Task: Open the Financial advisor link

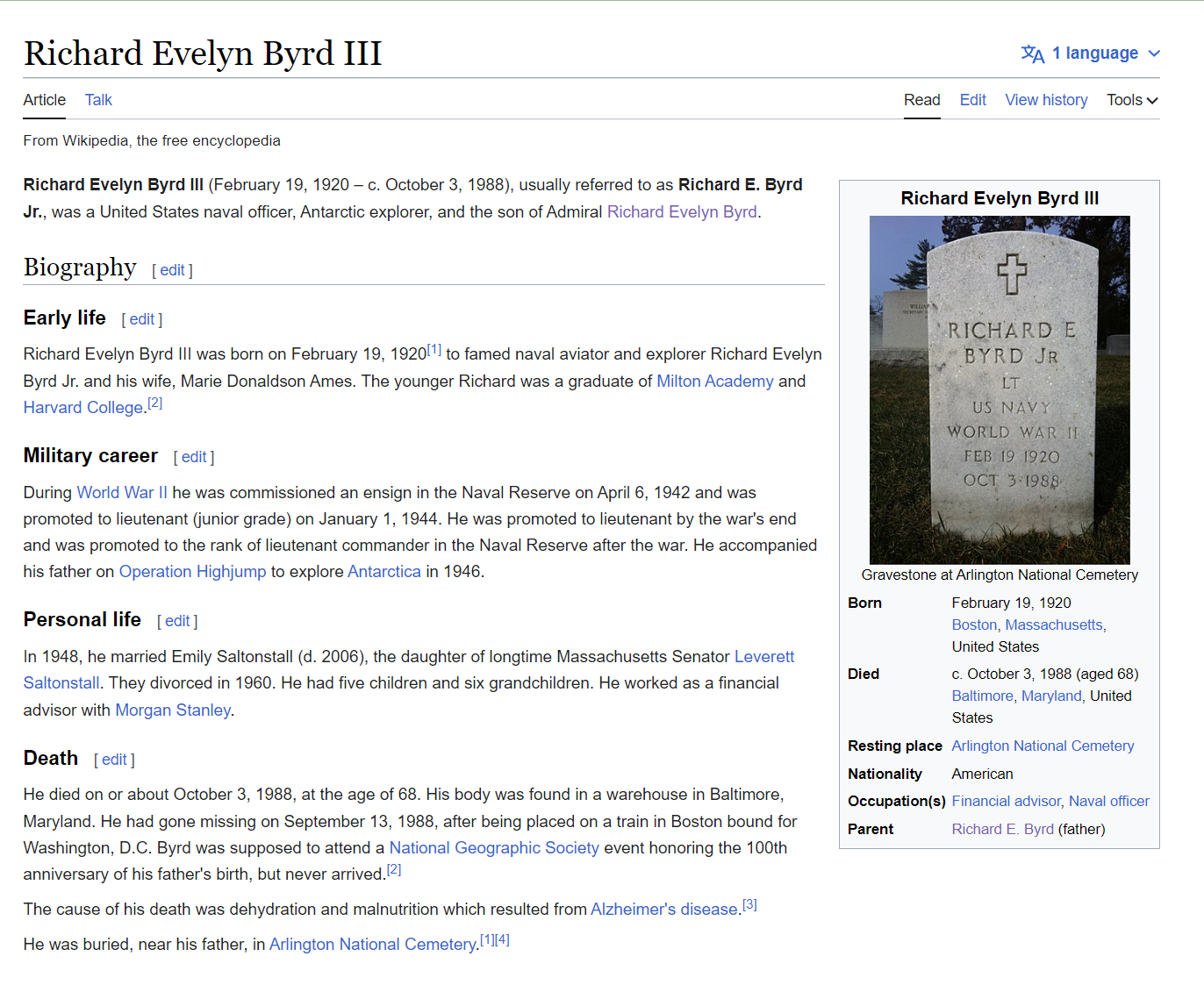Action: (1006, 801)
